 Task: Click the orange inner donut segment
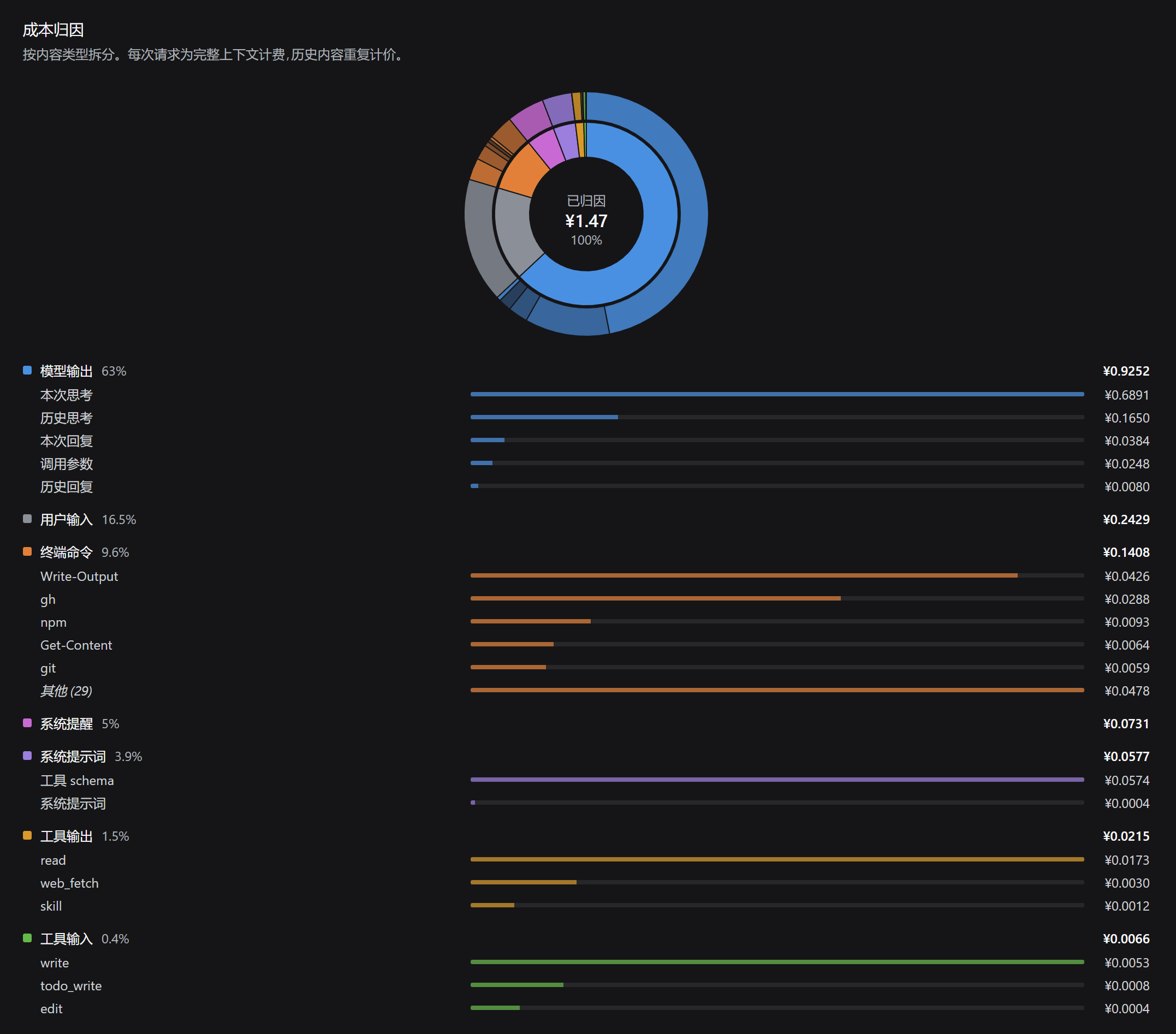point(524,171)
